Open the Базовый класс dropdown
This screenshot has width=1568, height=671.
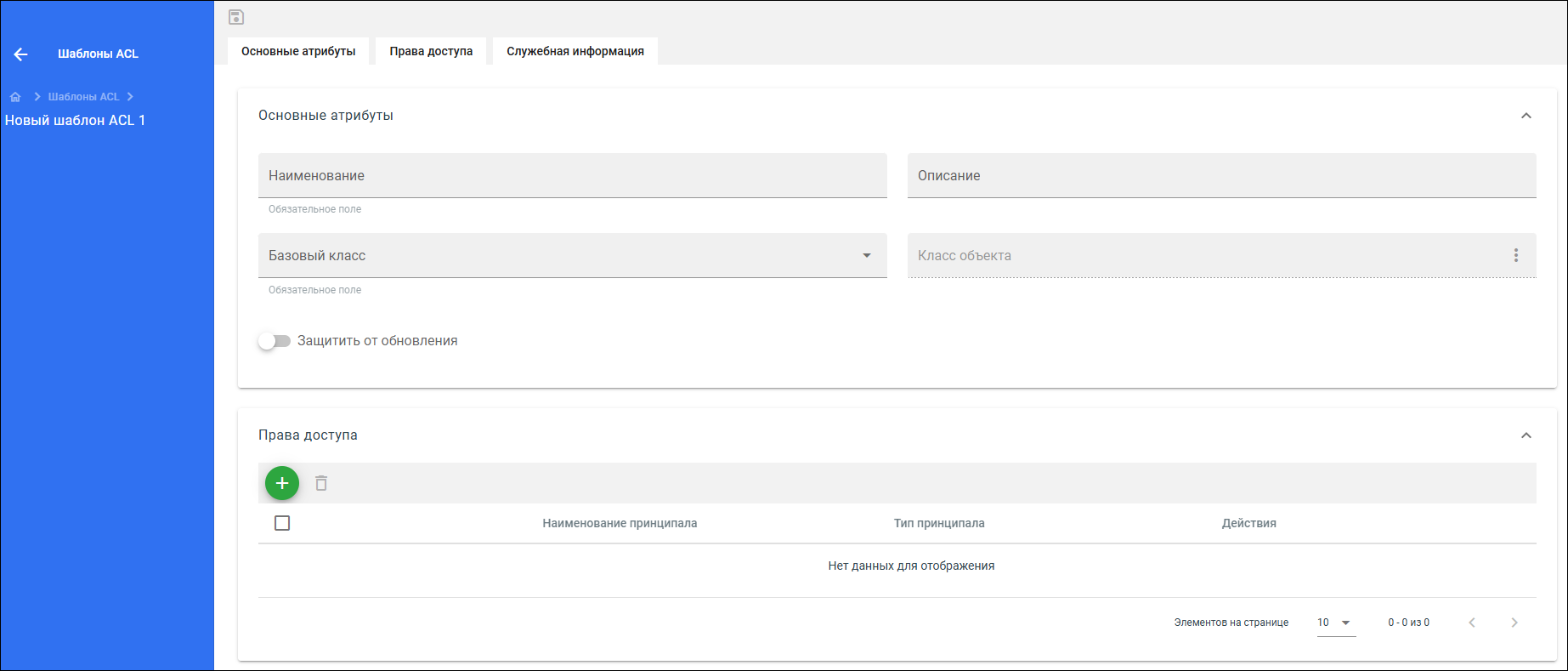pos(573,255)
